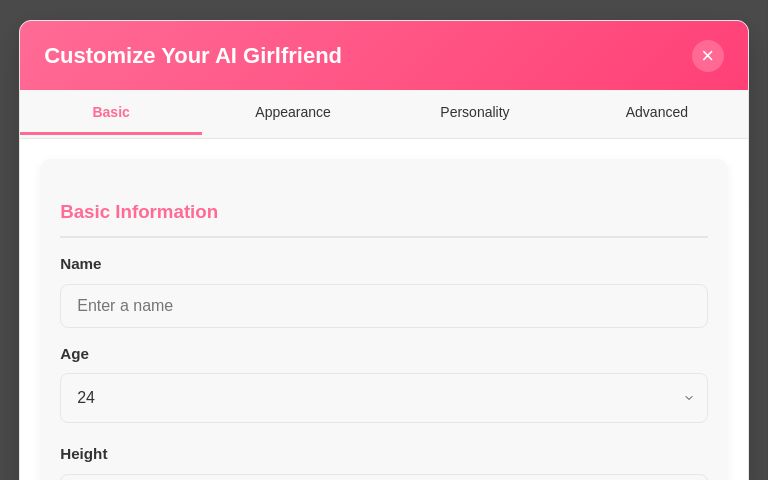This screenshot has height=480, width=768.
Task: Click the dark backdrop strip above the dialog
Action: tap(383, 9)
